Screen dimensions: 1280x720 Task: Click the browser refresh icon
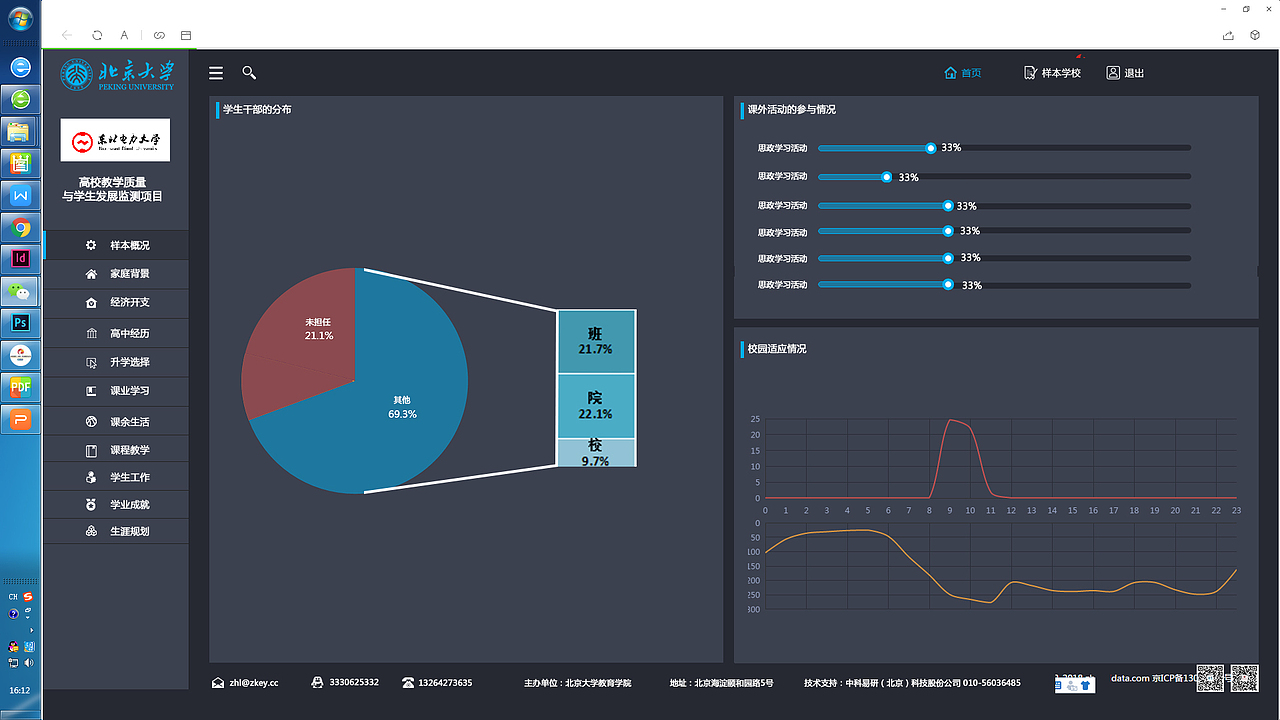coord(97,35)
